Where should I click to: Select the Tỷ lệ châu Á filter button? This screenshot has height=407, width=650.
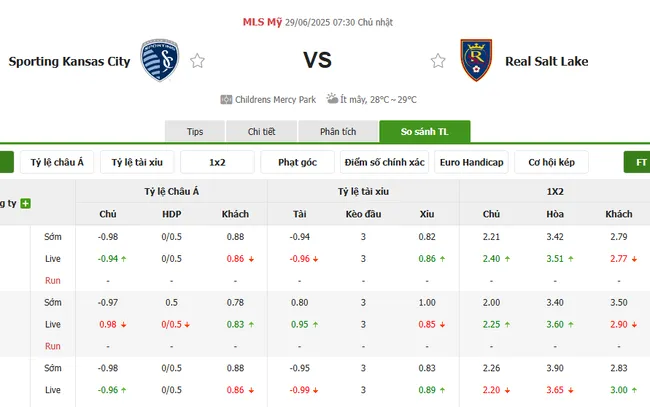tap(57, 162)
